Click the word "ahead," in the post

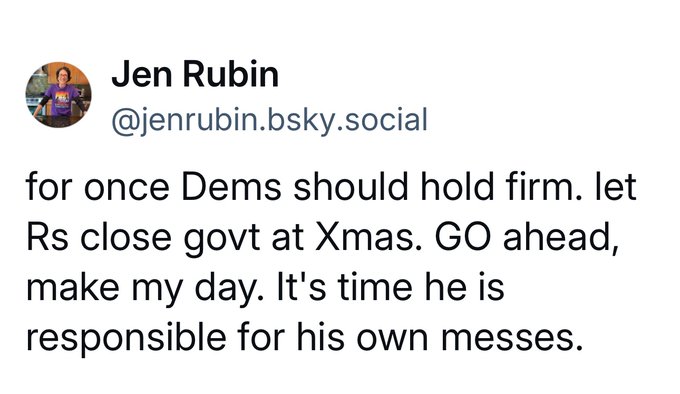click(561, 237)
